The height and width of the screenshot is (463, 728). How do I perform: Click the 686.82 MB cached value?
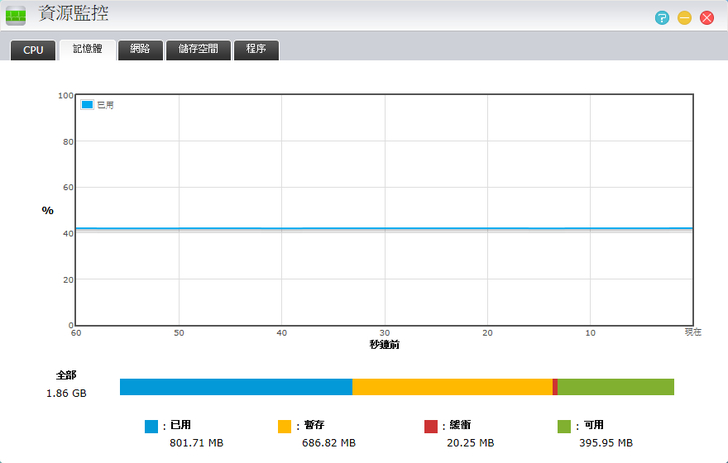329,443
